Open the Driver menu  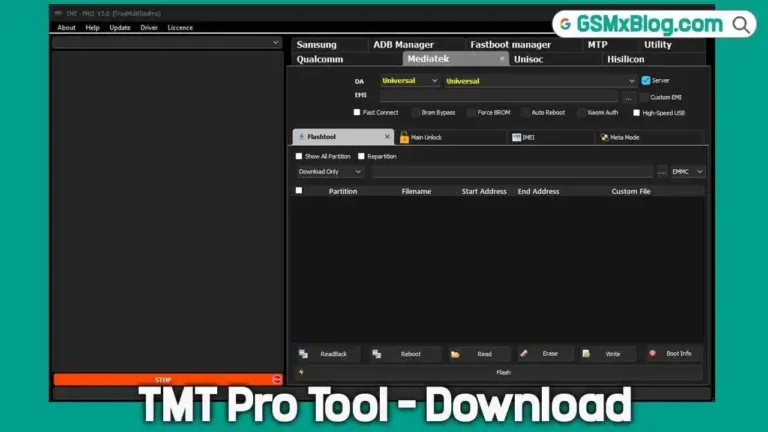click(x=149, y=28)
